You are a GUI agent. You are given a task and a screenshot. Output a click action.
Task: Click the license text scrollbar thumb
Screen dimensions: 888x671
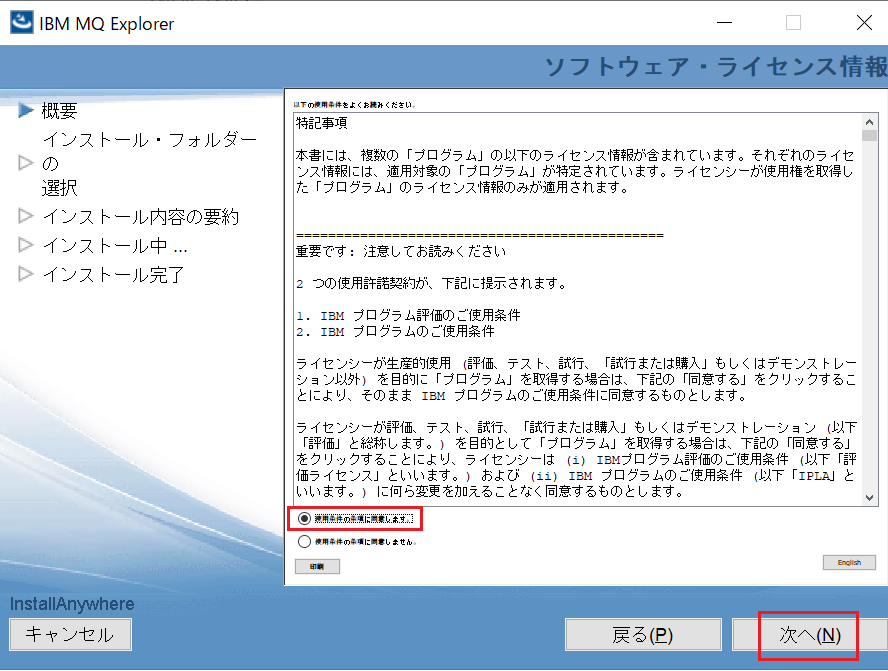click(x=869, y=136)
